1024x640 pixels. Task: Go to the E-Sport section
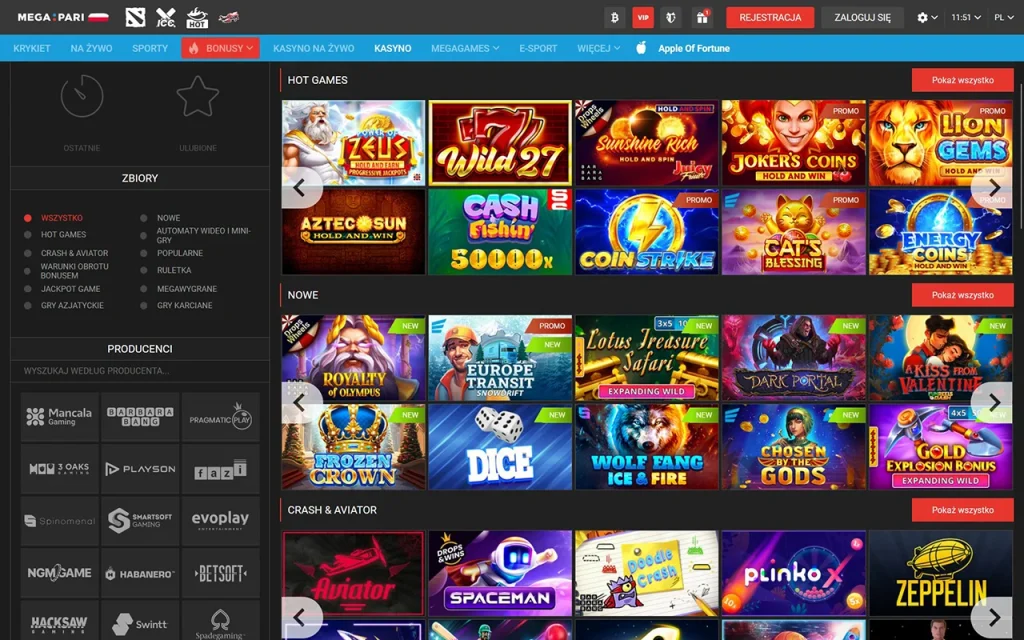538,48
